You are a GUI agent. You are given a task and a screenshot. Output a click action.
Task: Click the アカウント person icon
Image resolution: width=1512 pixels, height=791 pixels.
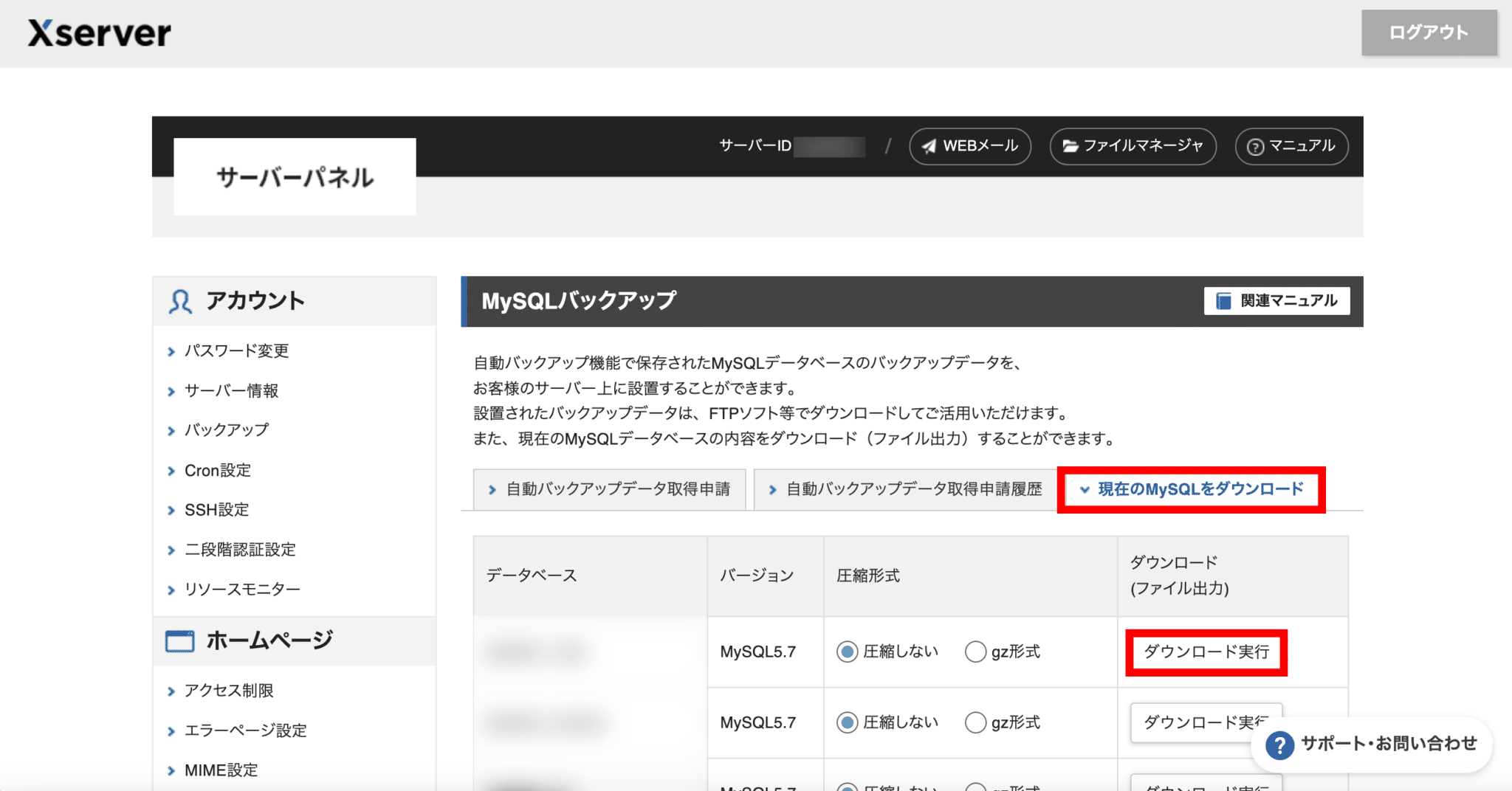click(179, 300)
